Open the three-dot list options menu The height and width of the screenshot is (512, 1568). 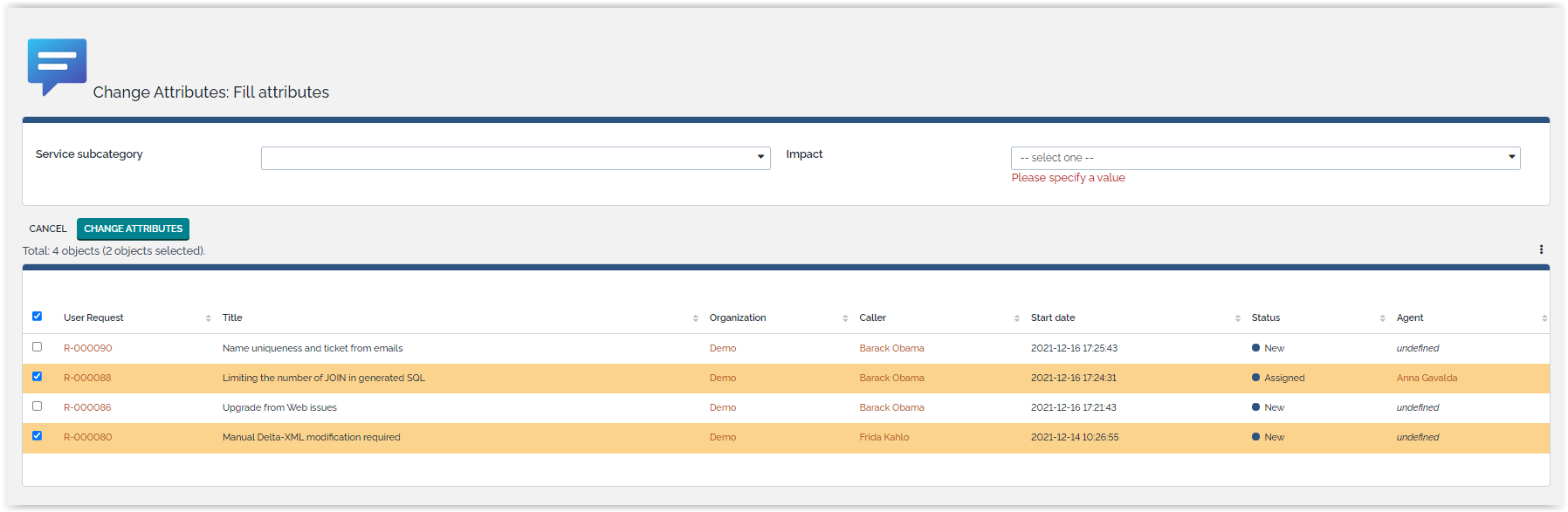pyautogui.click(x=1541, y=249)
